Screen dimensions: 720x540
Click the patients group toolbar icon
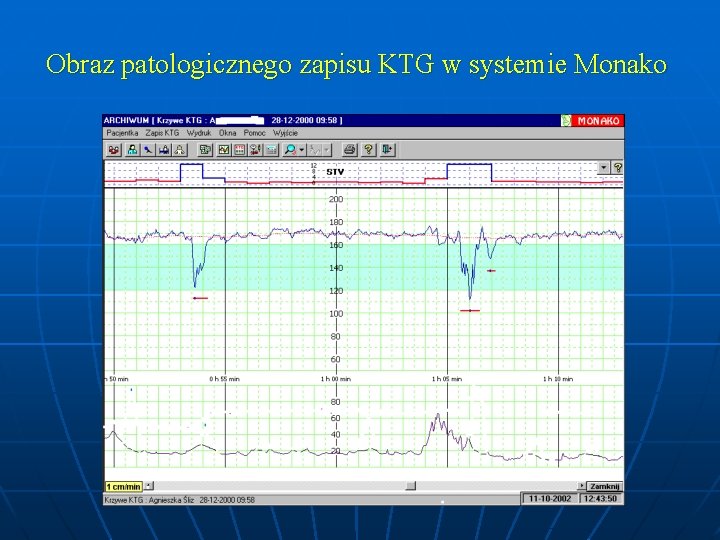pyautogui.click(x=114, y=150)
